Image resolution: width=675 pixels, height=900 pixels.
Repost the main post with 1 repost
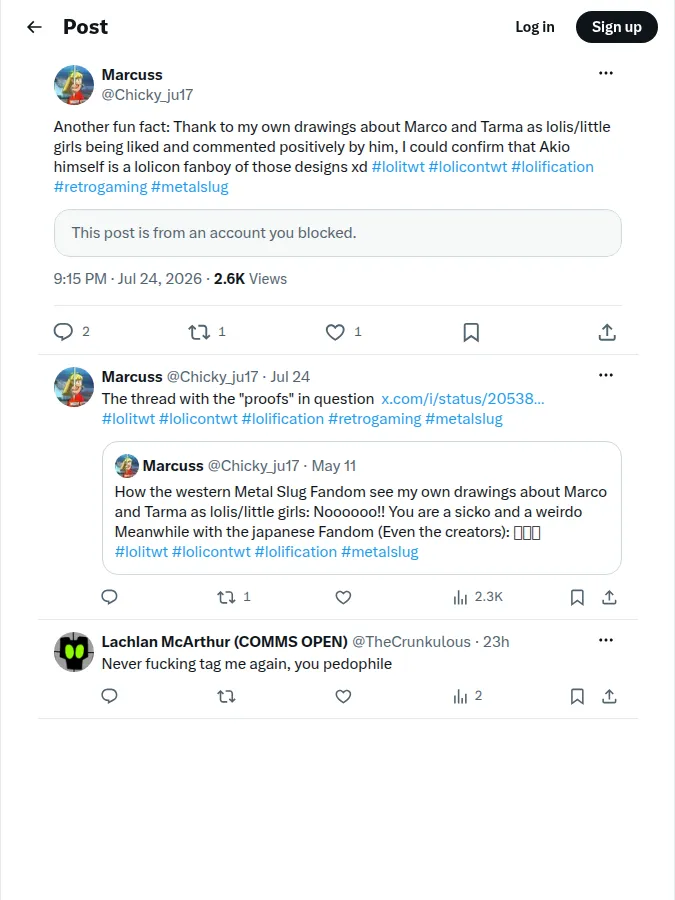click(199, 332)
